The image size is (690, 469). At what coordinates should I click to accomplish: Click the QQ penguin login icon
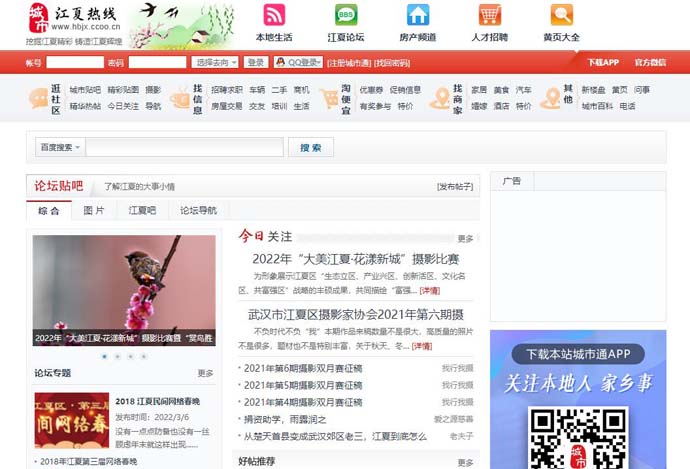click(x=280, y=62)
